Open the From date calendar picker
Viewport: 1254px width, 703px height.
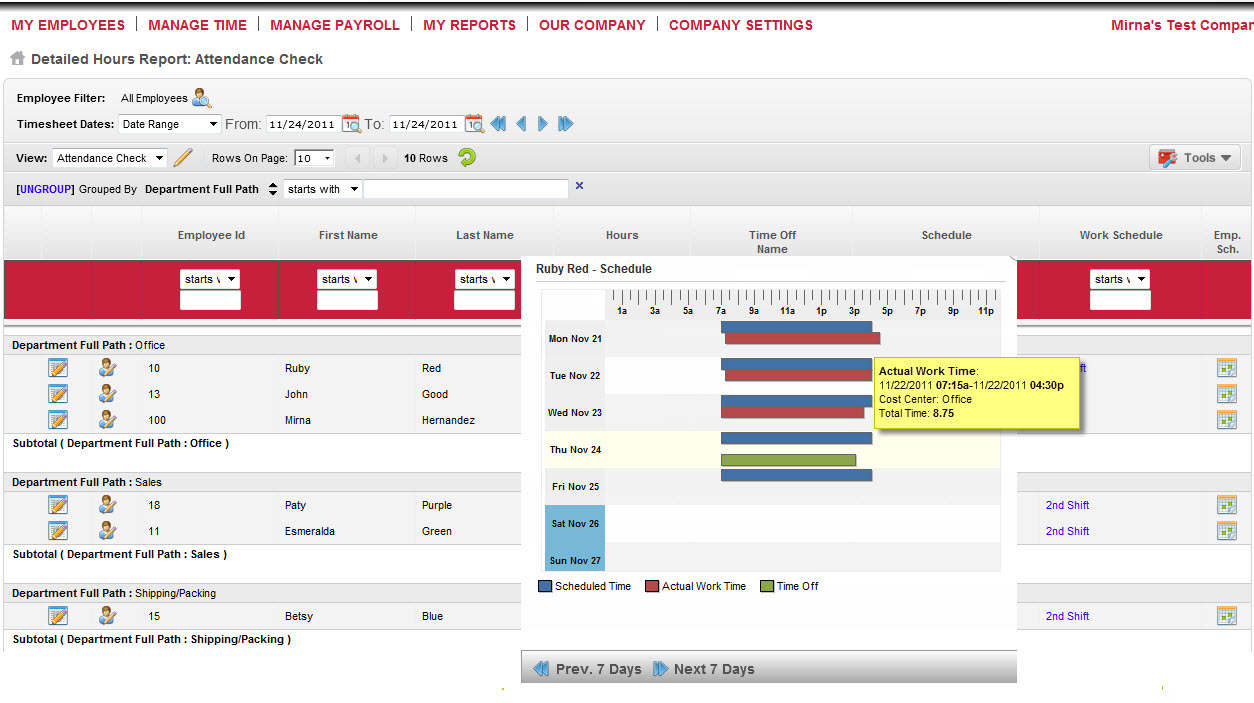tap(351, 124)
